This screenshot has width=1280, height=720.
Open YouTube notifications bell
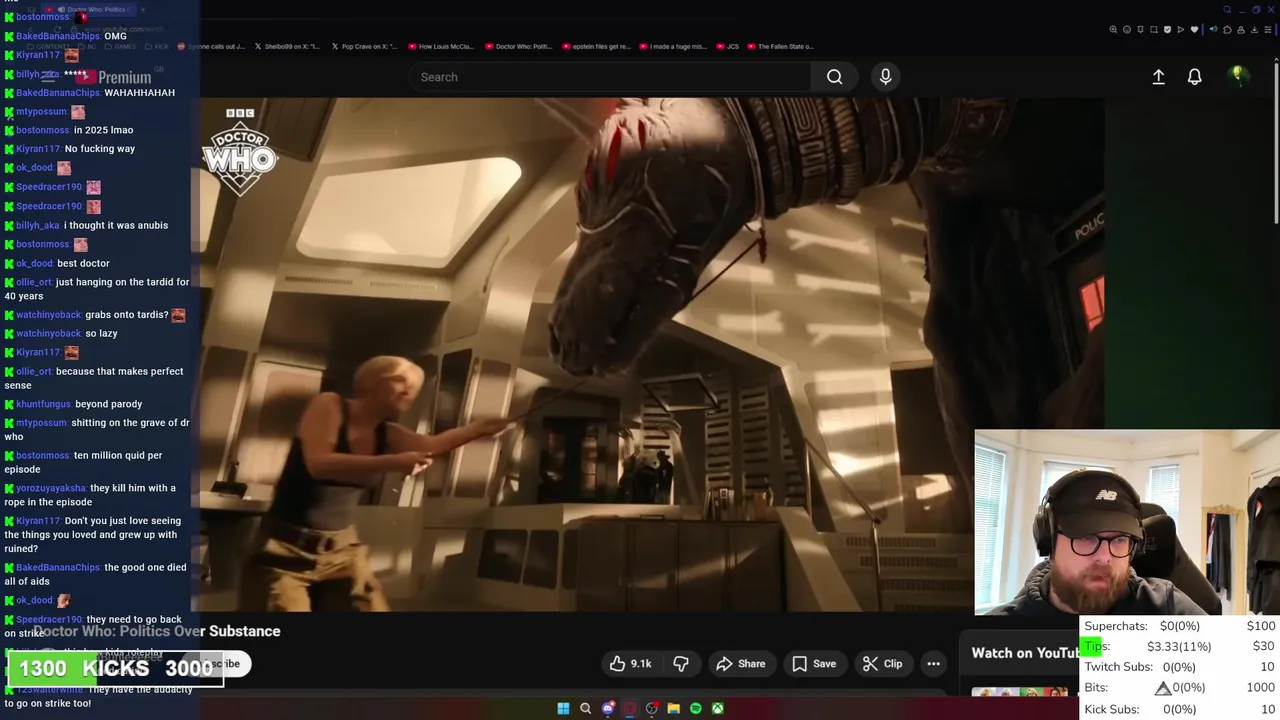1194,77
